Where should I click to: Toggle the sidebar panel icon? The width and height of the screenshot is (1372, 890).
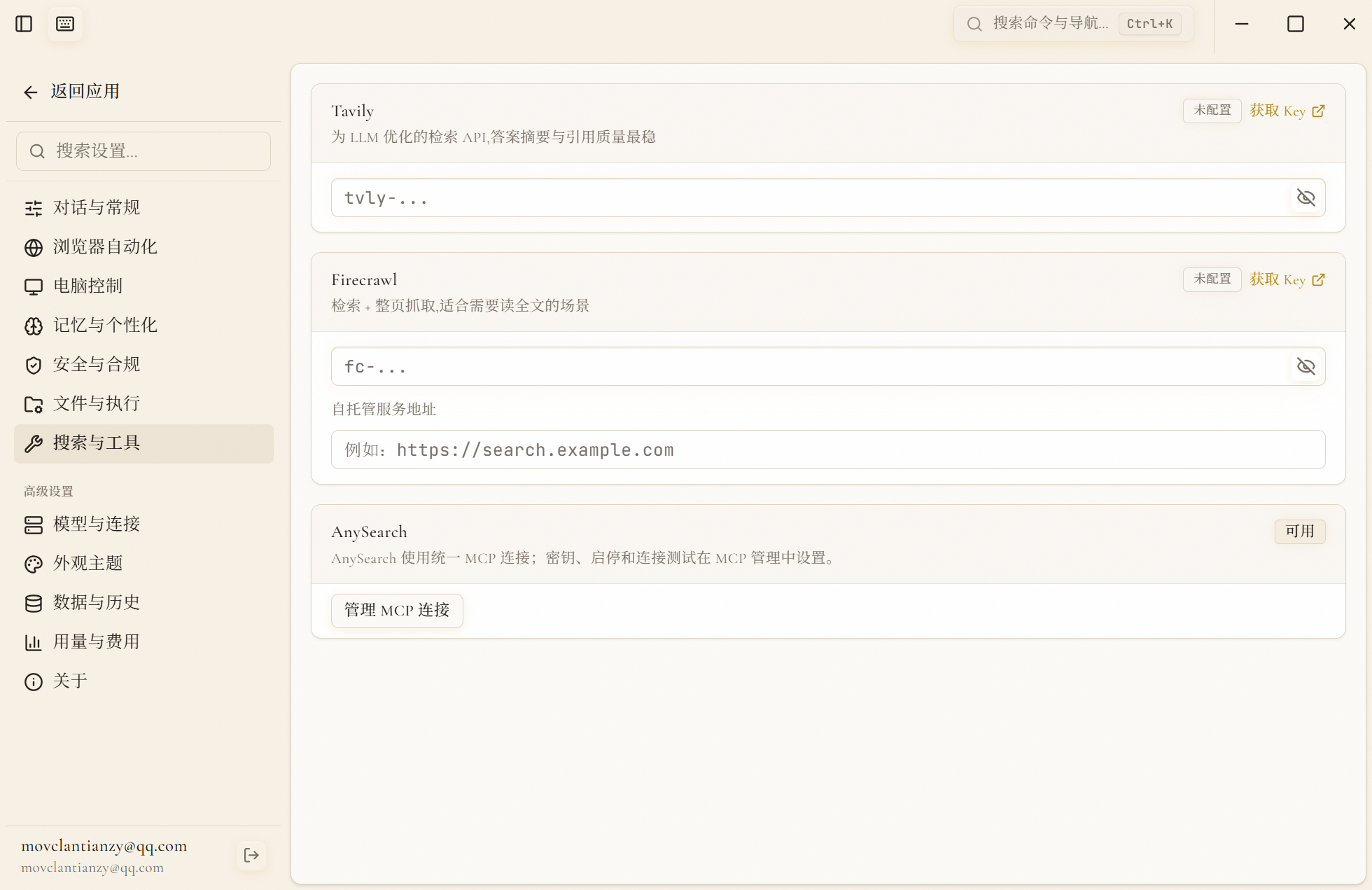pos(24,24)
